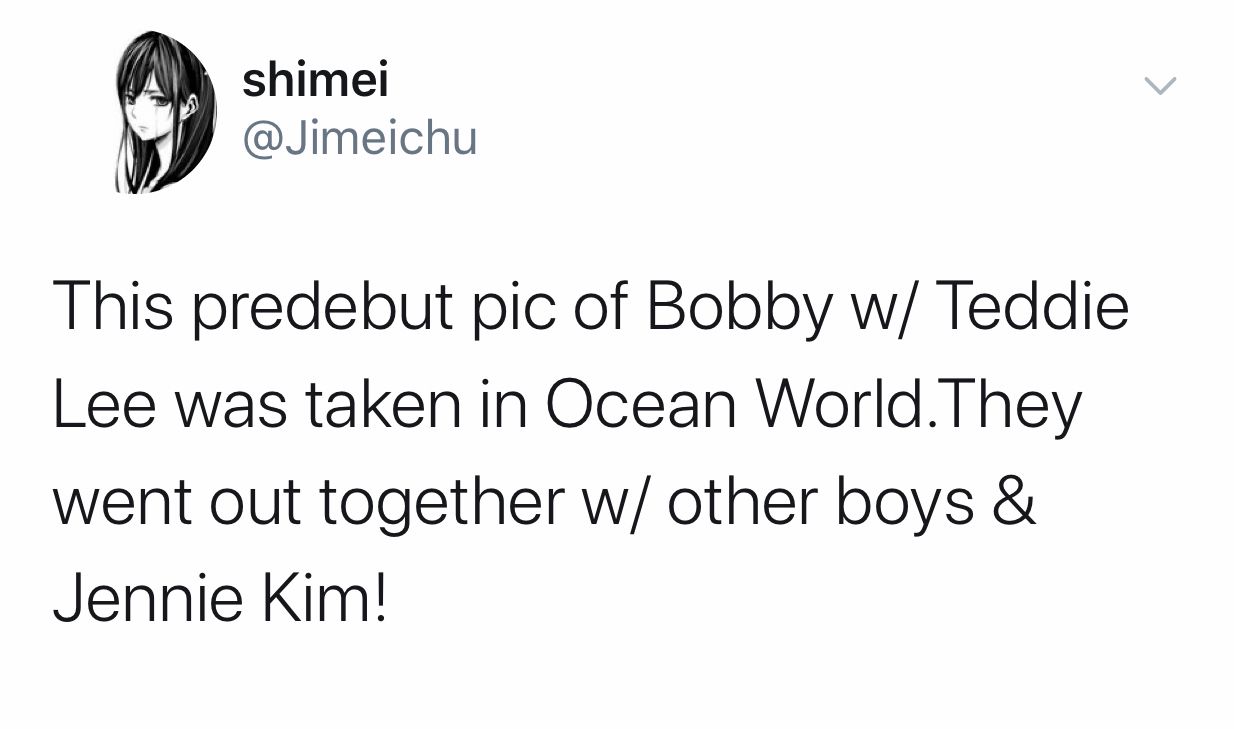Click the @Jimeichu handle
This screenshot has width=1234, height=729.
(360, 139)
